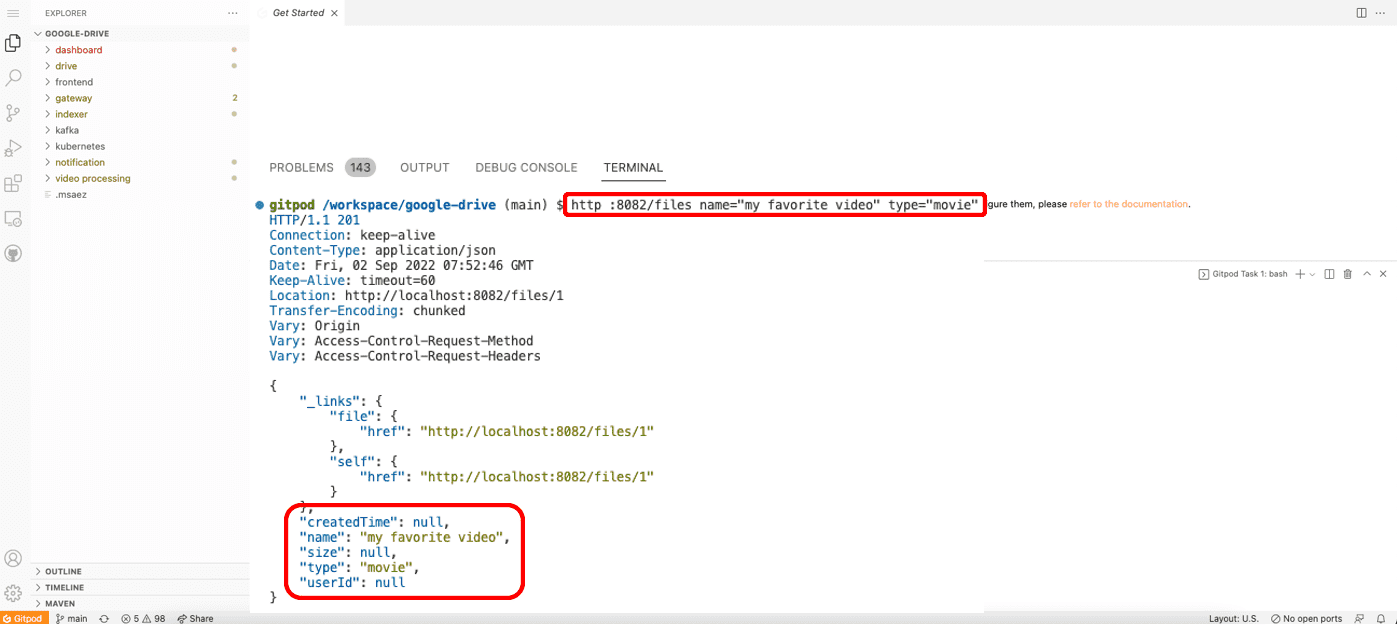Follow the 'refer to the documentation' link
Screen dimensions: 1397x627
(x=1129, y=204)
